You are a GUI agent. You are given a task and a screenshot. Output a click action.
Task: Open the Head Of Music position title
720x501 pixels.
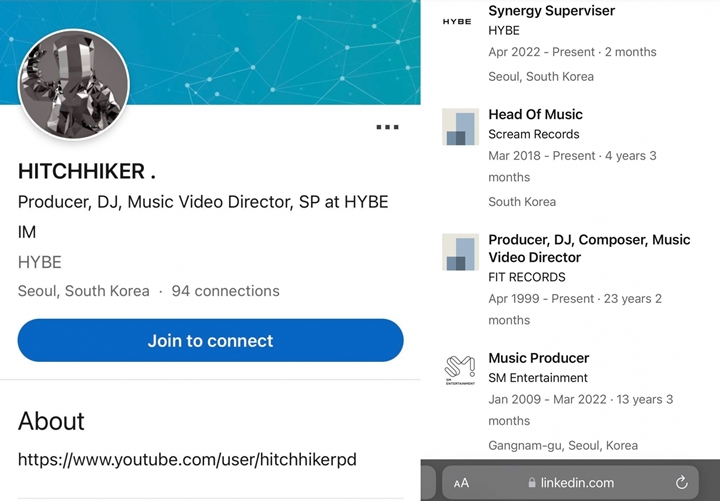(x=535, y=114)
